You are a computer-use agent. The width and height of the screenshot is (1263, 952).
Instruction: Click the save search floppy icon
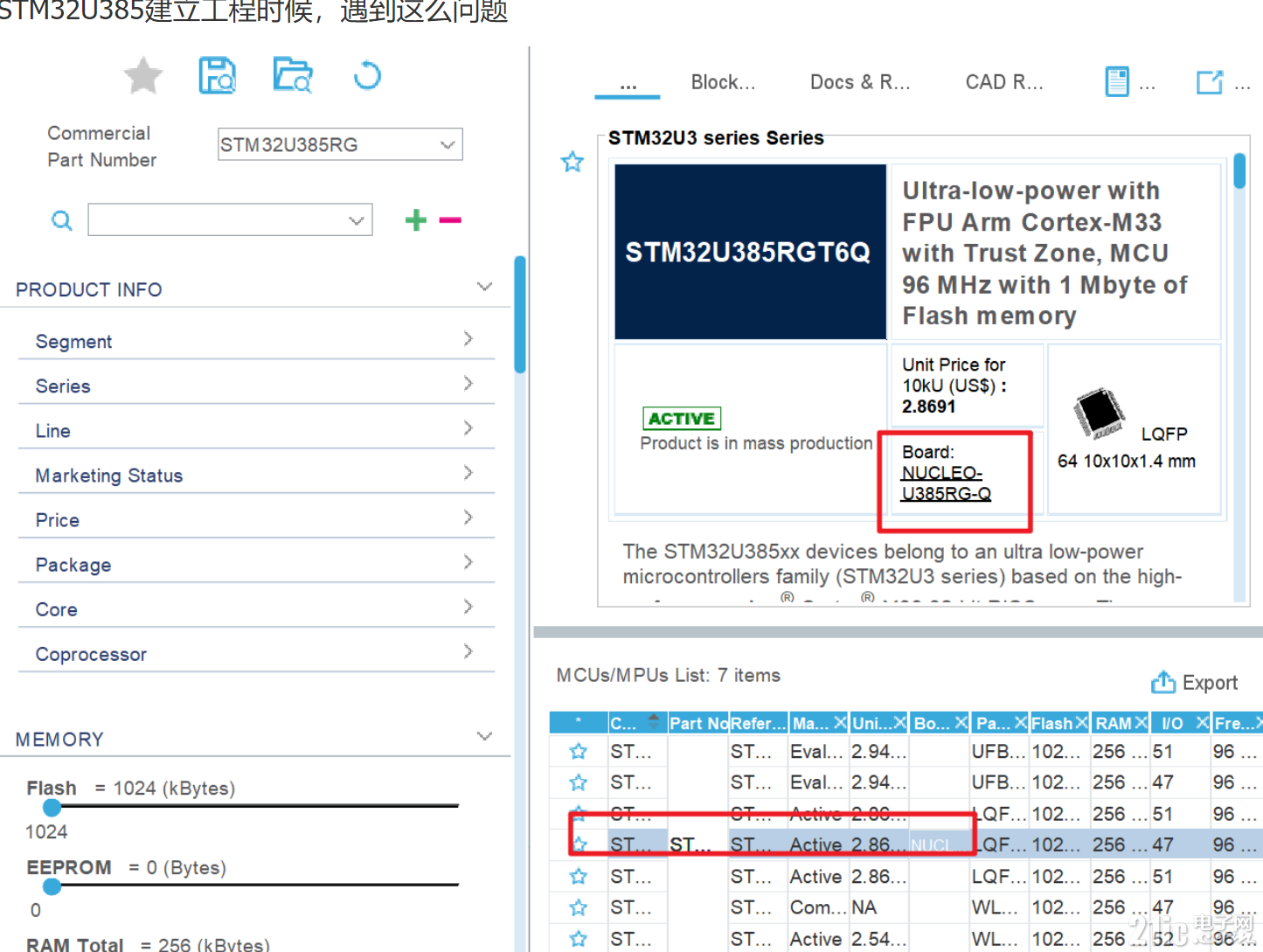coord(217,75)
